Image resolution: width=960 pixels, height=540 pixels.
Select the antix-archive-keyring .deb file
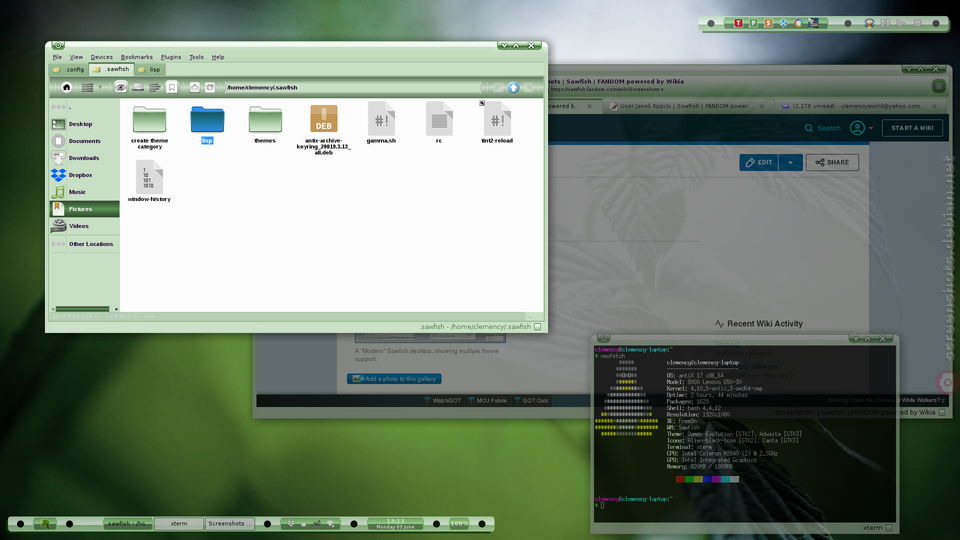[323, 129]
